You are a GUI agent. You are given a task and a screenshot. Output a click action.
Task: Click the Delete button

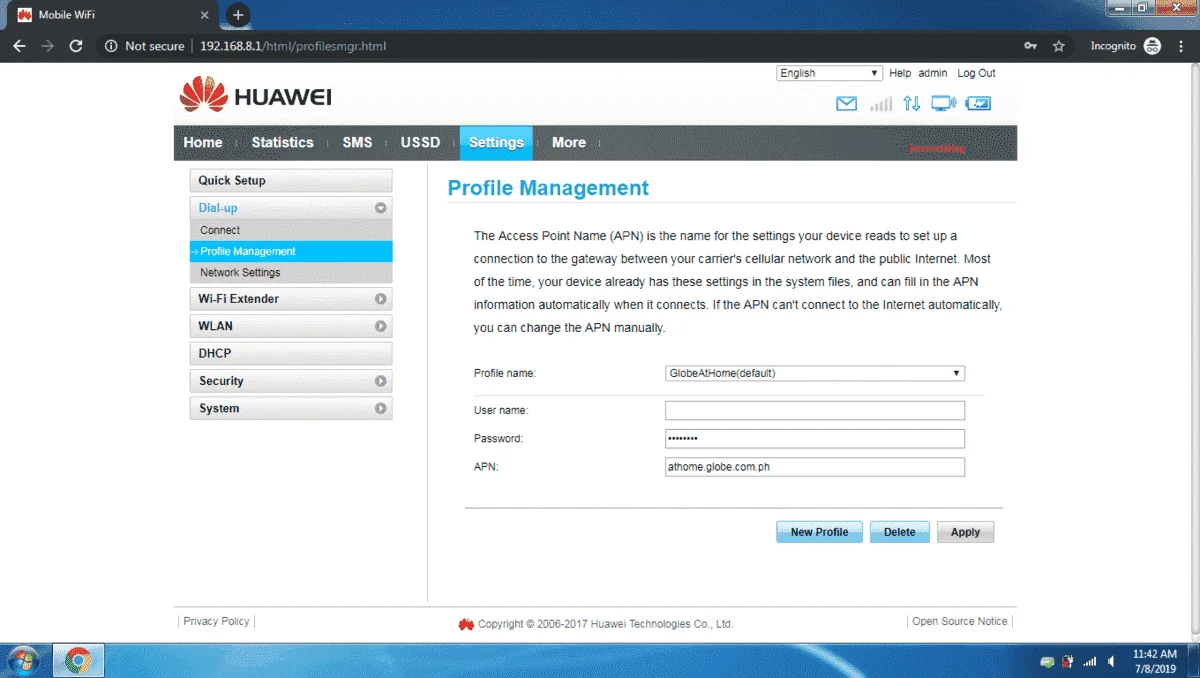(899, 532)
